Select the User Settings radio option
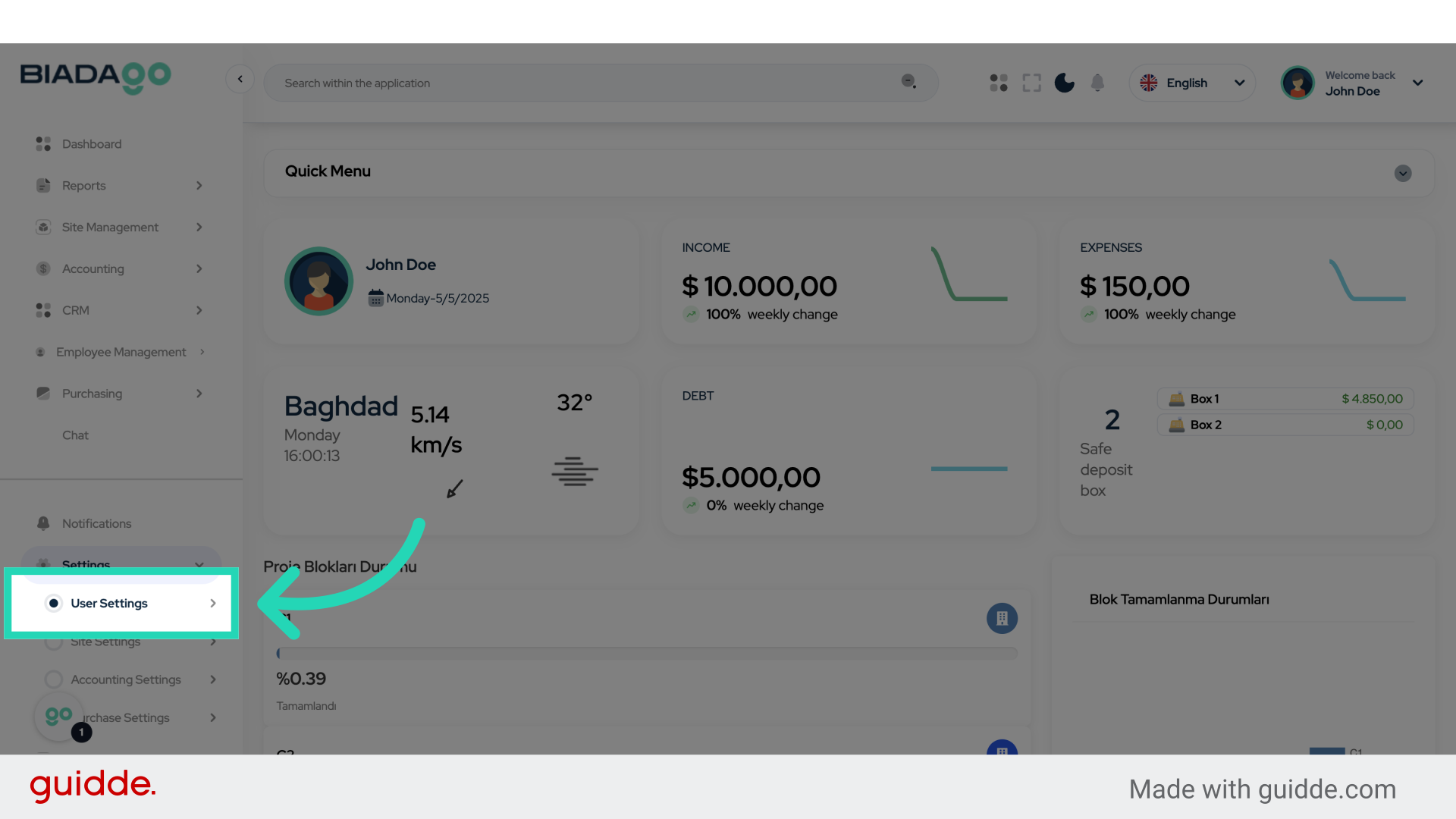This screenshot has width=1456, height=819. [54, 604]
